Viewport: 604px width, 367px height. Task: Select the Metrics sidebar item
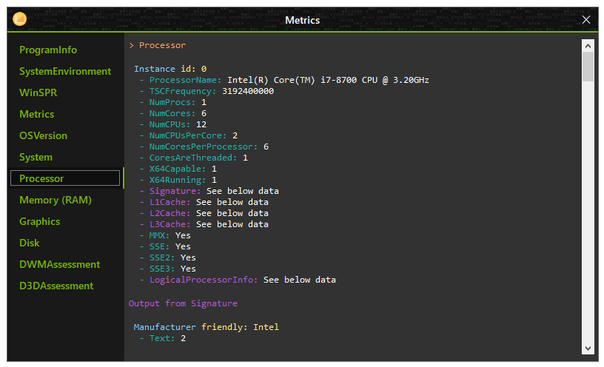37,114
